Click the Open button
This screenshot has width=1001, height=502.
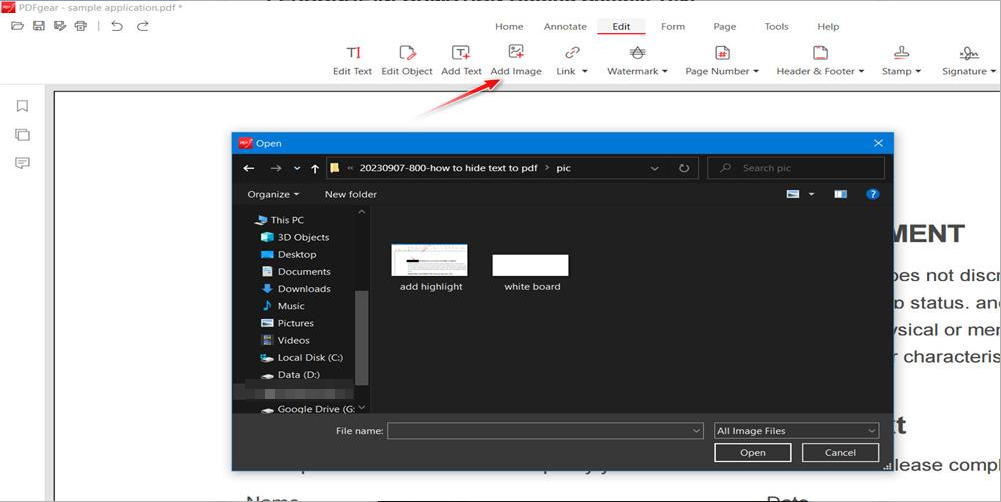pos(753,453)
